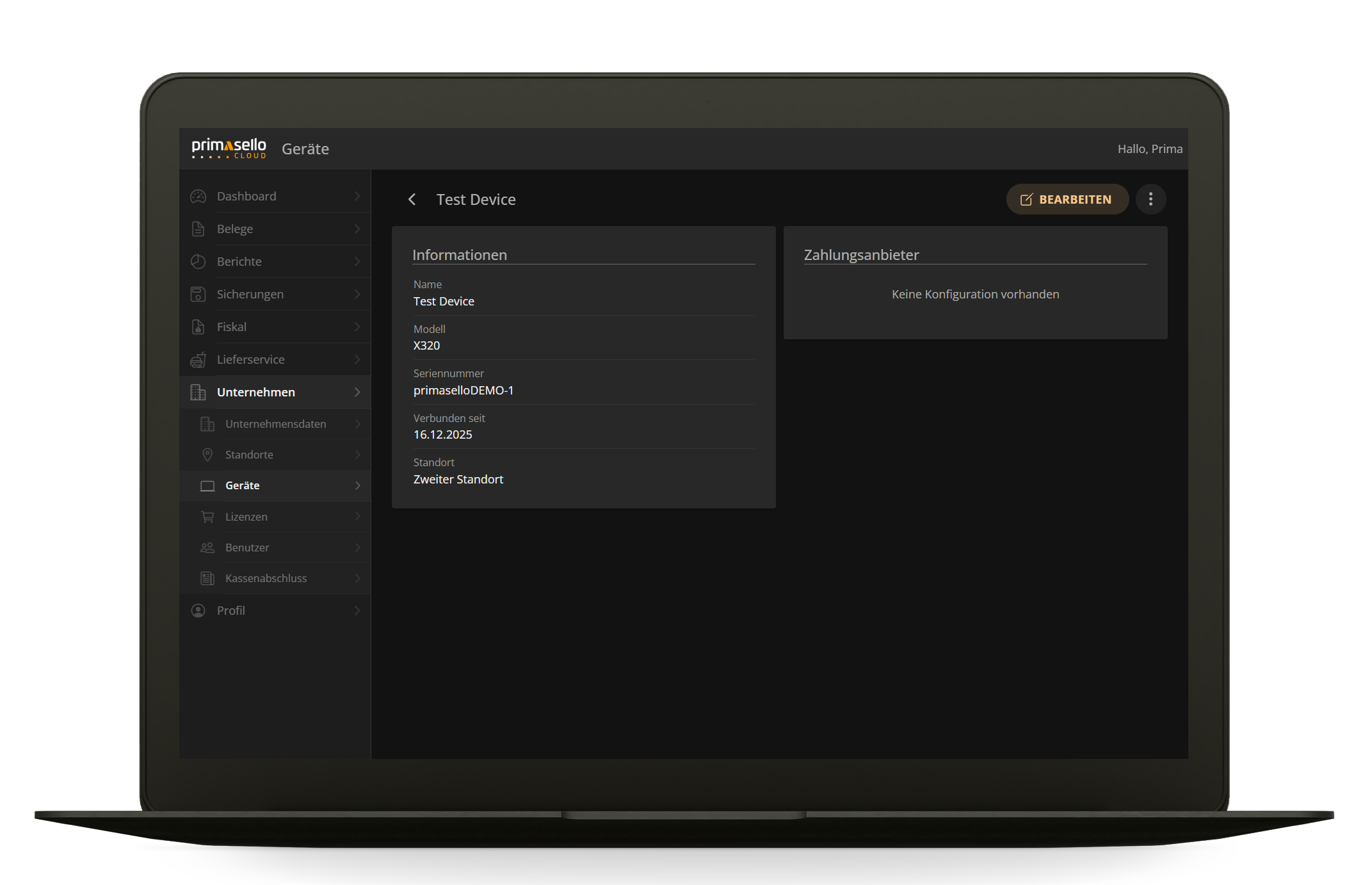
Task: Switch to the Unternehmensdaten section
Action: (x=275, y=423)
